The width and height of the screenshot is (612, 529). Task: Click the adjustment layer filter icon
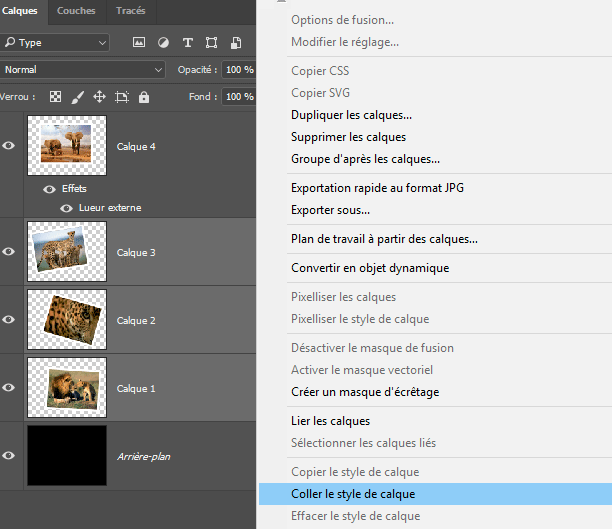[163, 43]
